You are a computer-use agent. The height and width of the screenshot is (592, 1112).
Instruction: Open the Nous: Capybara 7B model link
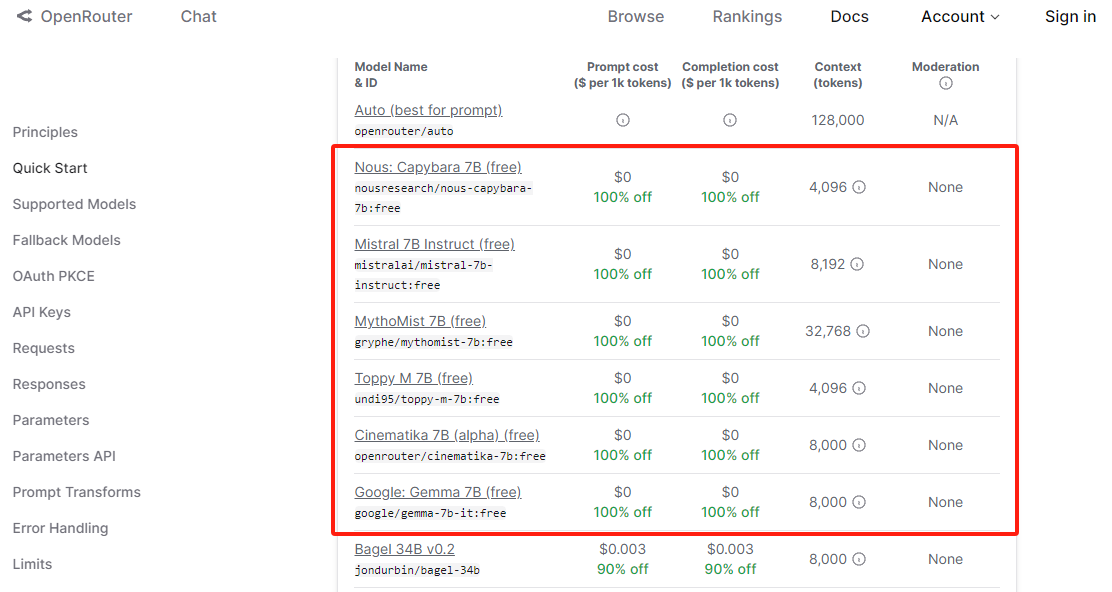[438, 167]
